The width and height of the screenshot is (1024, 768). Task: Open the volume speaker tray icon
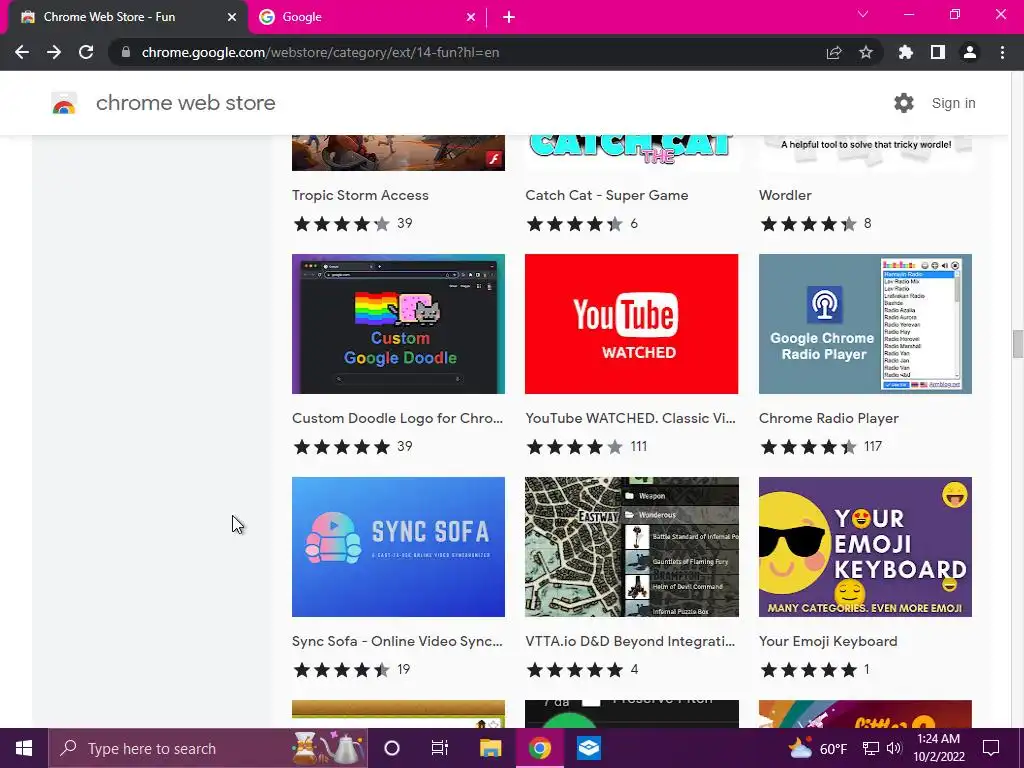[894, 748]
